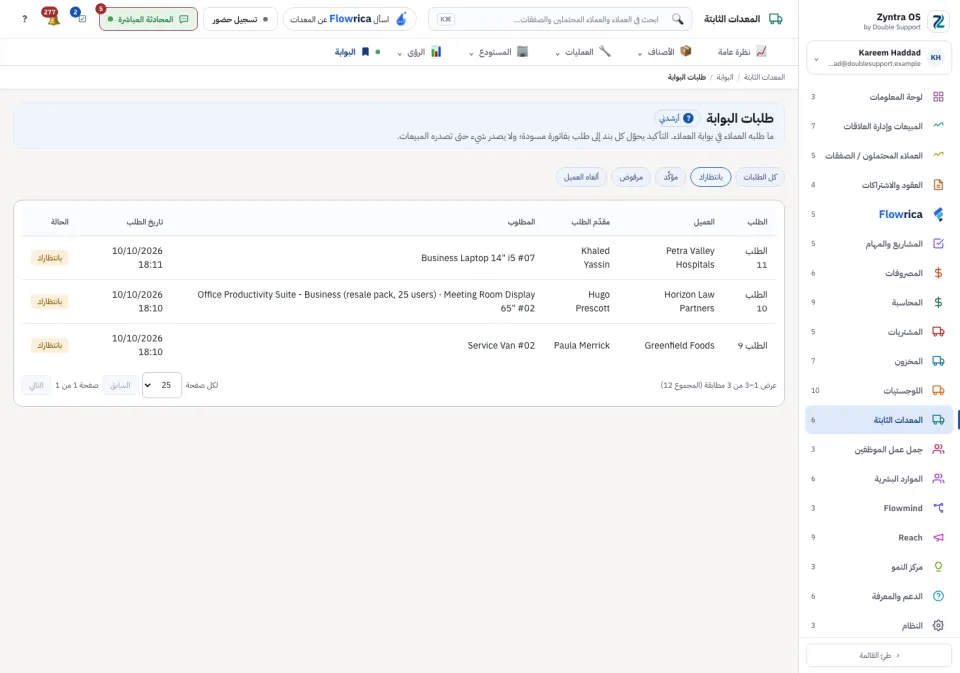This screenshot has width=960, height=673.
Task: Open the per-page 25 dropdown
Action: point(162,385)
